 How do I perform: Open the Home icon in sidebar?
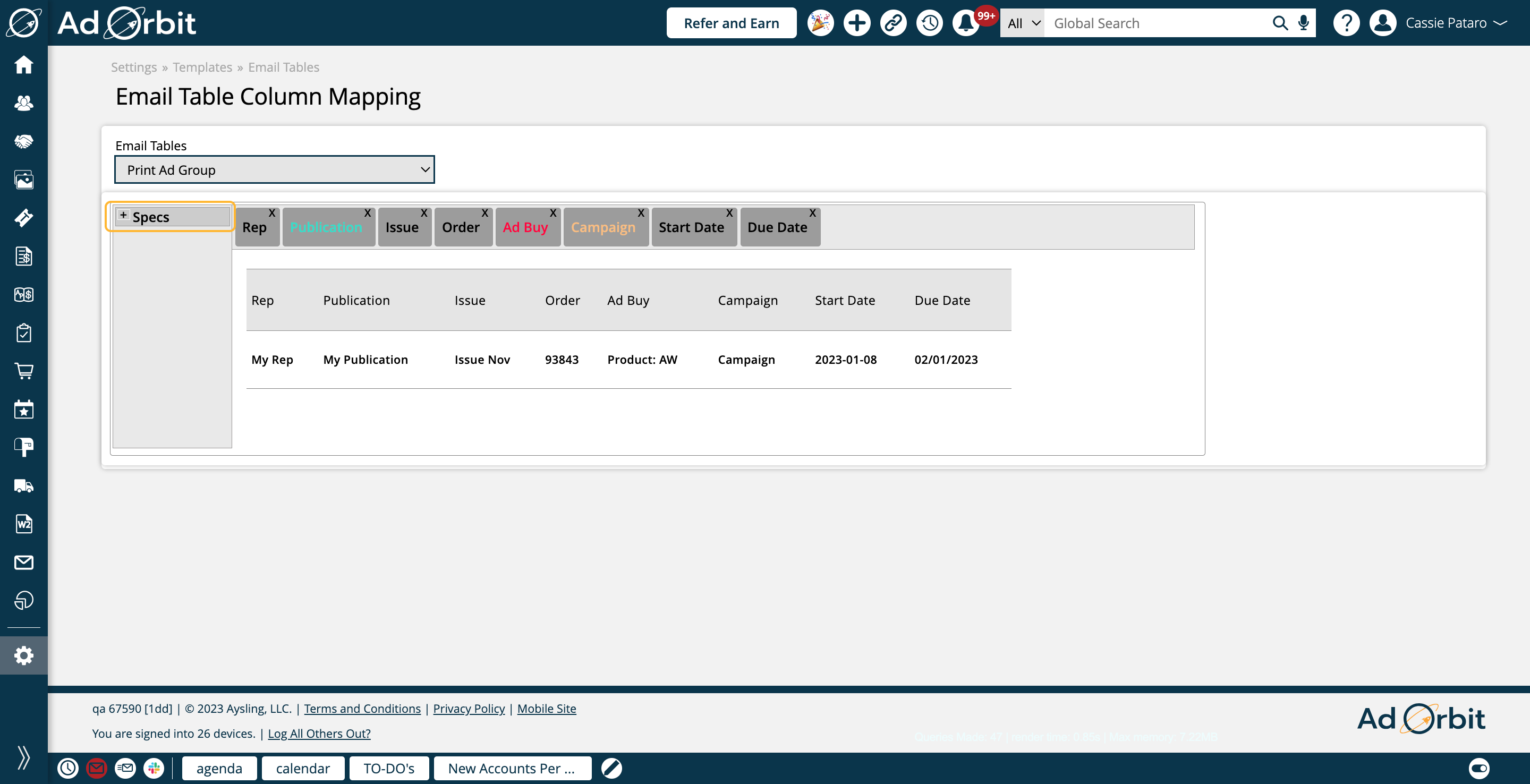[x=24, y=64]
